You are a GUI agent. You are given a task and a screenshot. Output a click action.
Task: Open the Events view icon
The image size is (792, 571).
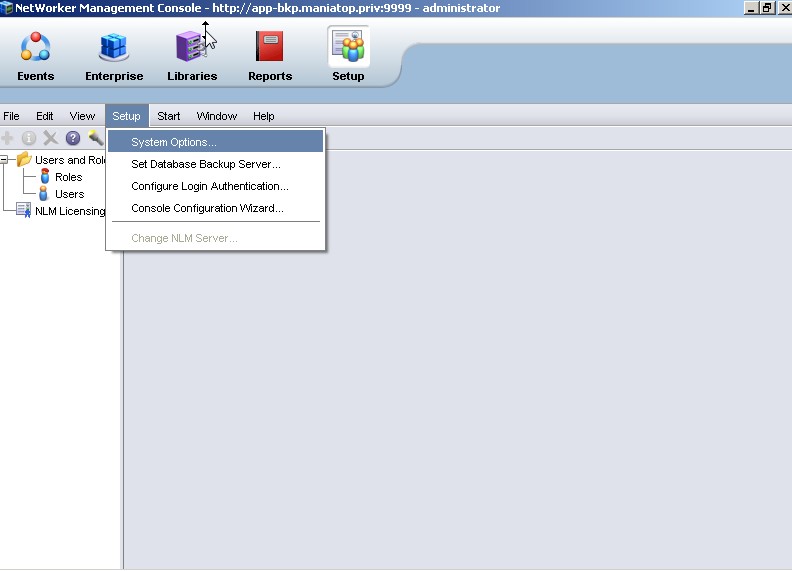pyautogui.click(x=35, y=47)
